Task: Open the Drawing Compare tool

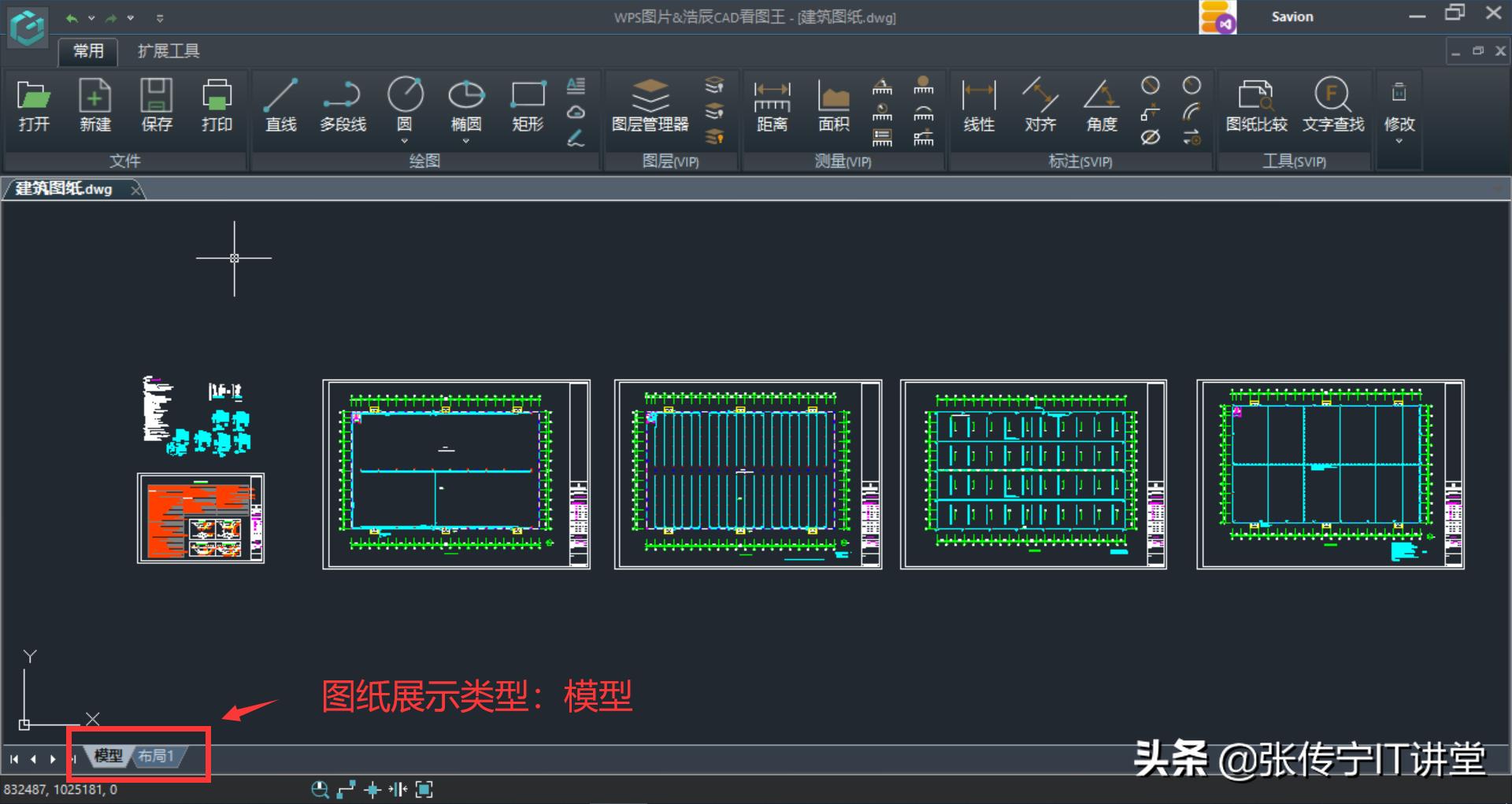Action: pyautogui.click(x=1255, y=106)
